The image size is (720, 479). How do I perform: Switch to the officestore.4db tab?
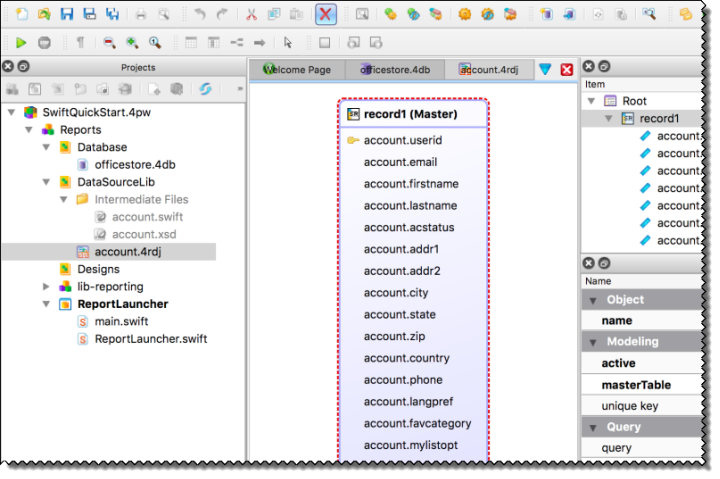[395, 70]
